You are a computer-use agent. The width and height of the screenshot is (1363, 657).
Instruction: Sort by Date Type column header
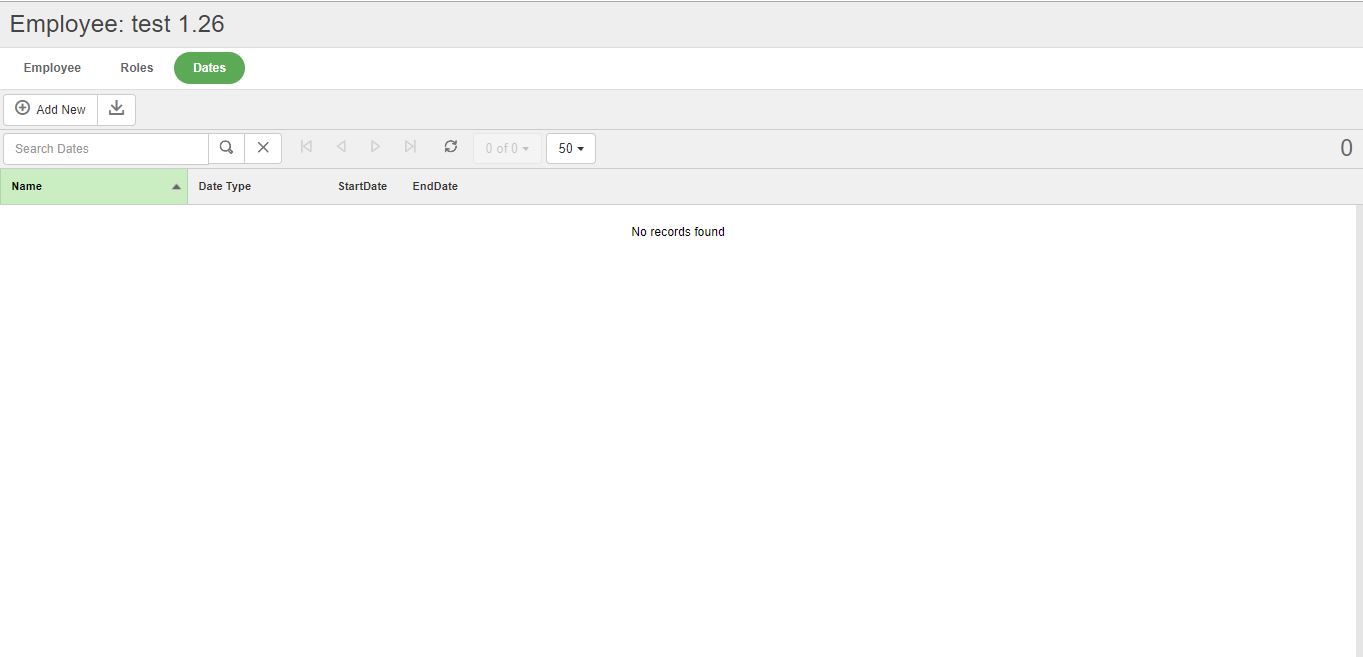pyautogui.click(x=225, y=187)
